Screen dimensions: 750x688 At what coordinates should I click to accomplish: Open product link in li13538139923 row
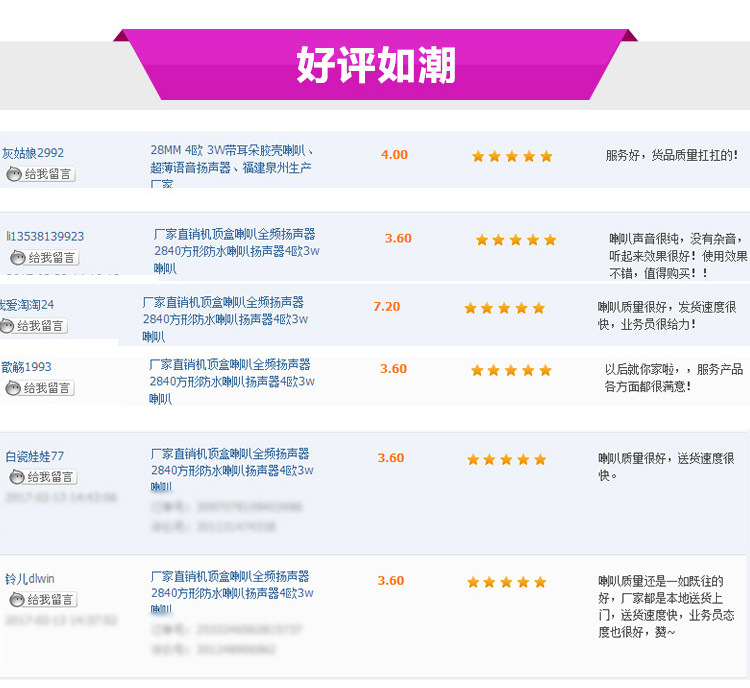tap(237, 251)
